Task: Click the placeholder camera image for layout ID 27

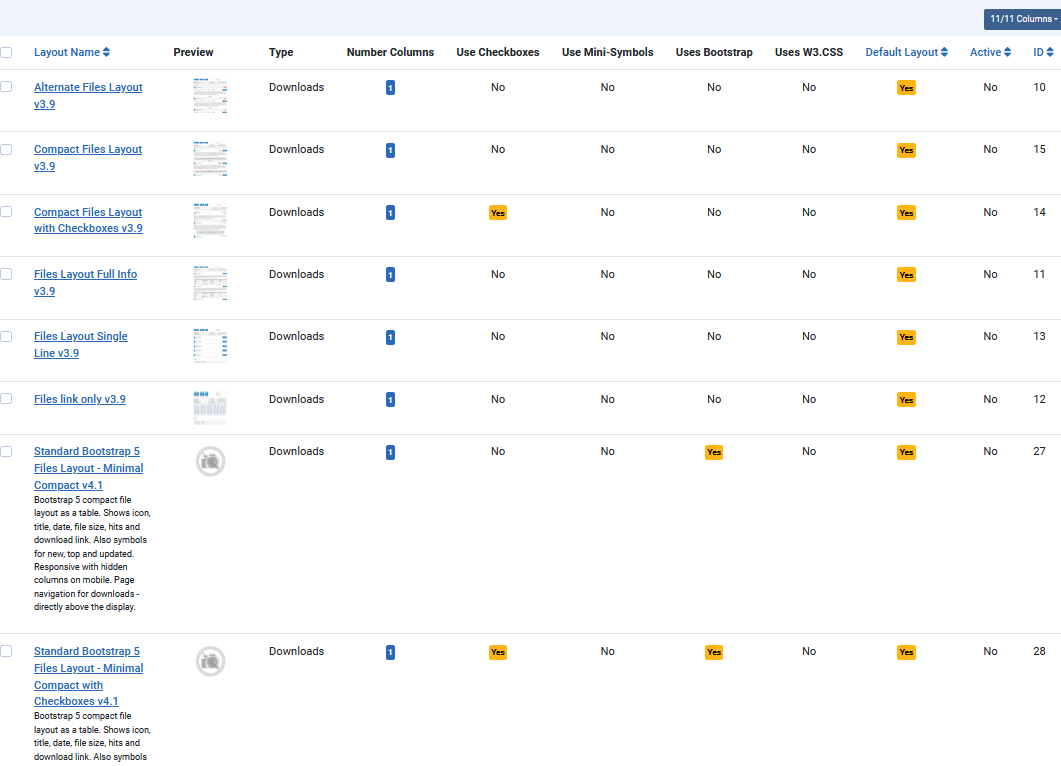Action: pyautogui.click(x=210, y=461)
